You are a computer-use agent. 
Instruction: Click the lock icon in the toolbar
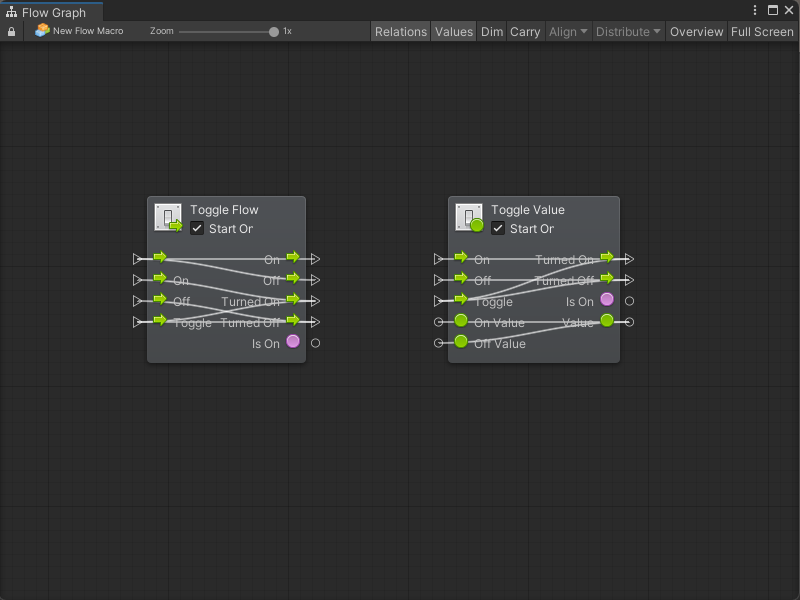point(12,32)
